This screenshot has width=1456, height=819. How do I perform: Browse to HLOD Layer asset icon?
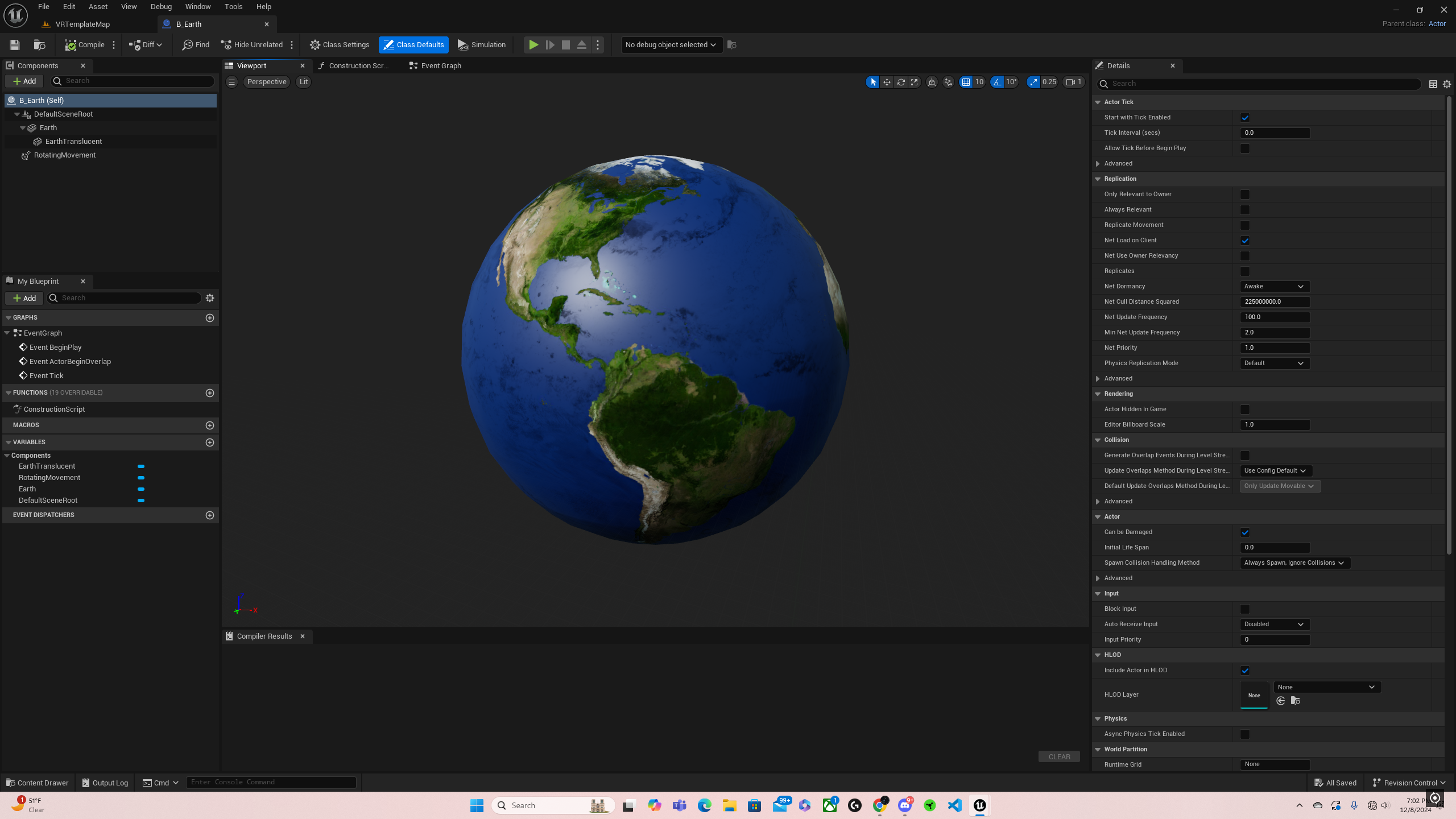click(1296, 701)
